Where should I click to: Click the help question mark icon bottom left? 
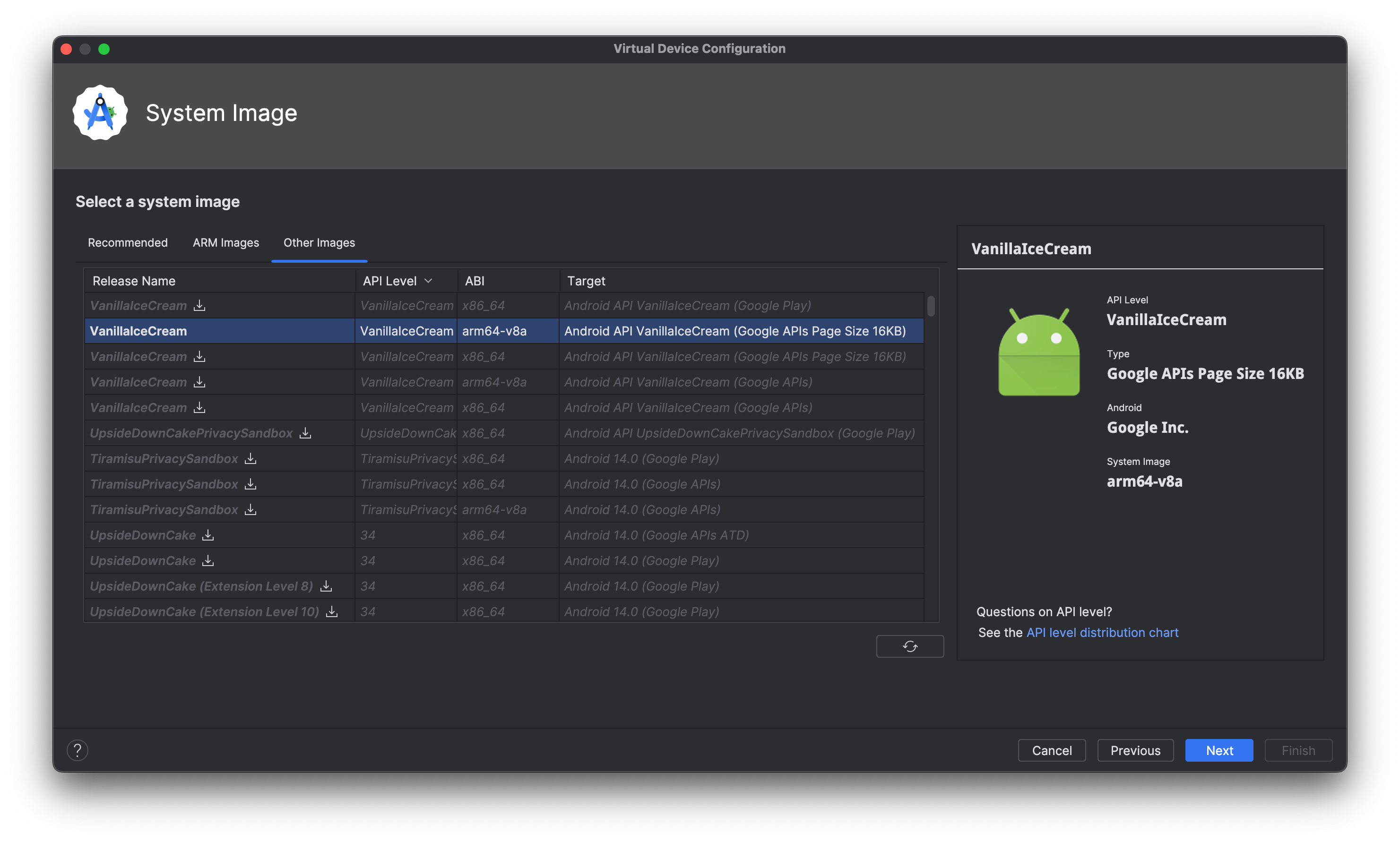(x=78, y=749)
